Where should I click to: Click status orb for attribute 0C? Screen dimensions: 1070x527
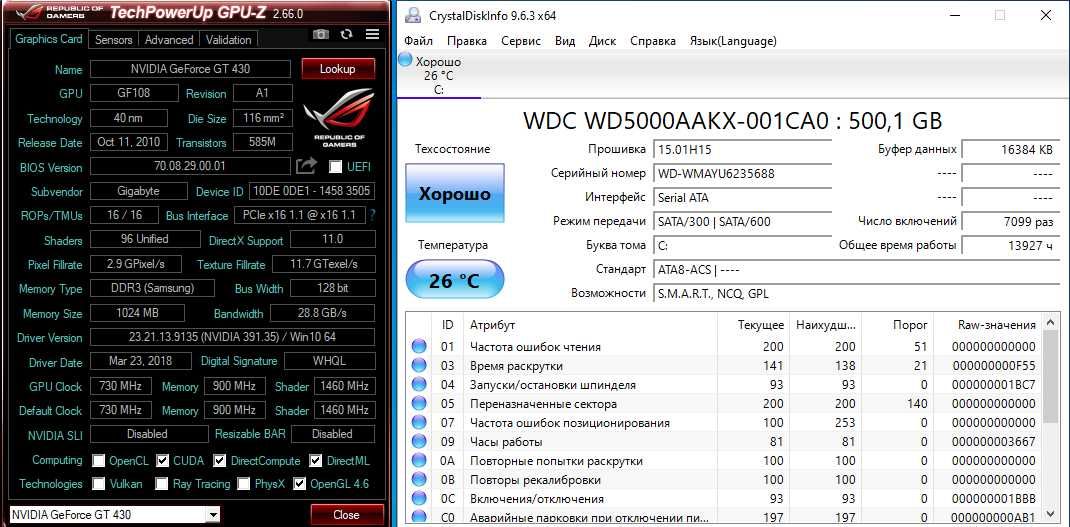419,499
